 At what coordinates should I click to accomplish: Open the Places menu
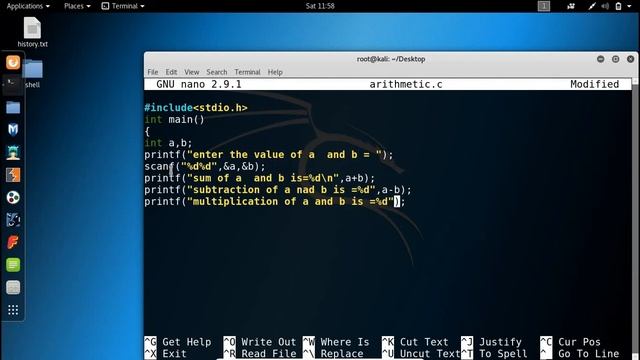(x=77, y=6)
